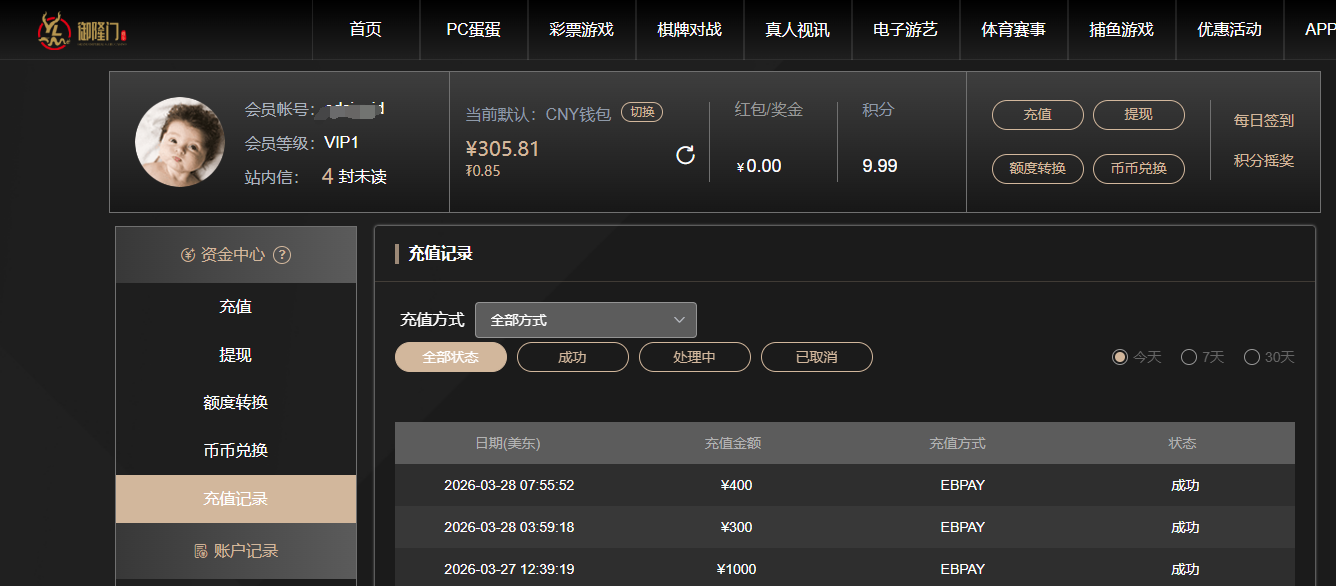This screenshot has height=586, width=1336.
Task: Open the 全部方式 payment method dropdown
Action: 586,319
